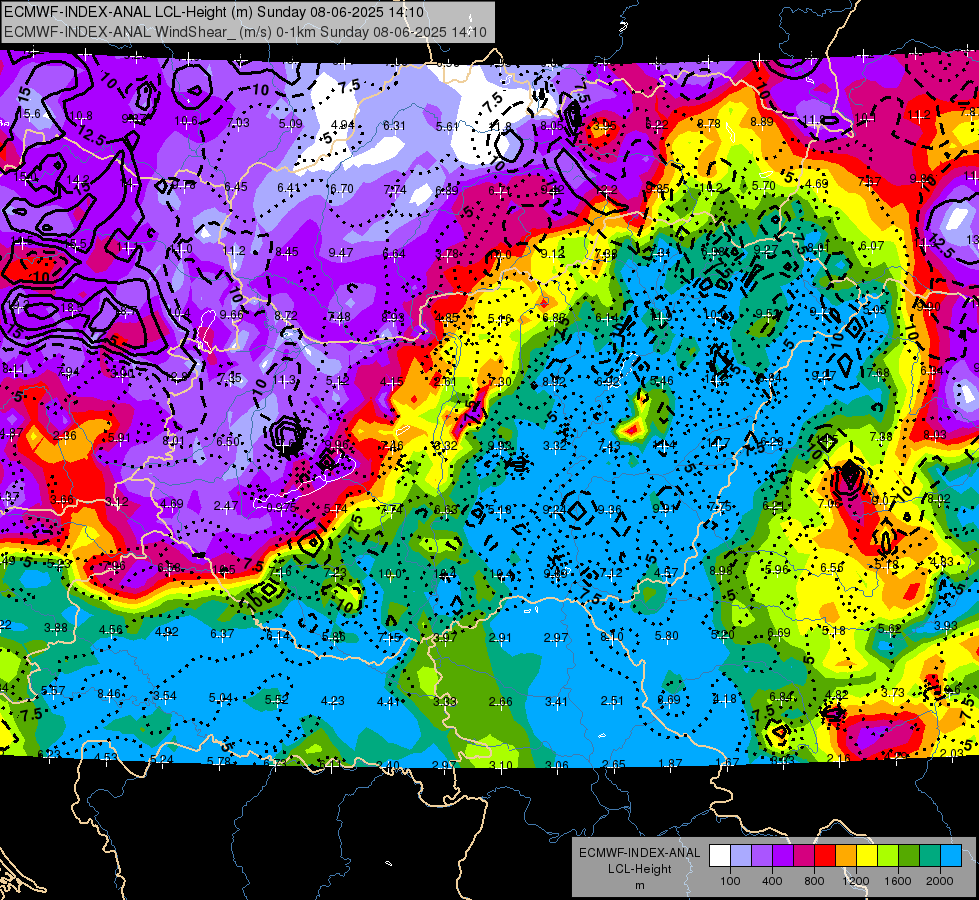Click the wind shear value 2.47
This screenshot has width=979, height=900.
(225, 505)
